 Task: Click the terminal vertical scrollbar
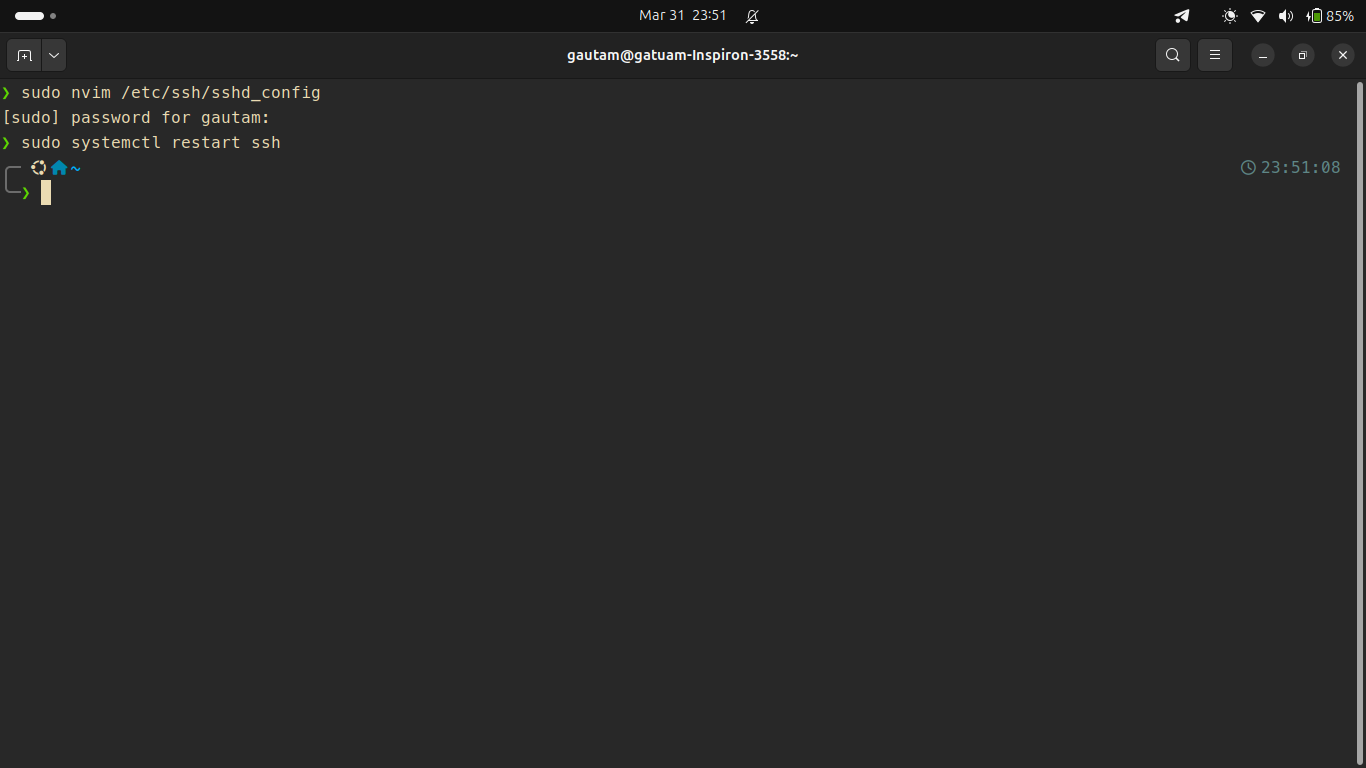pyautogui.click(x=1360, y=423)
